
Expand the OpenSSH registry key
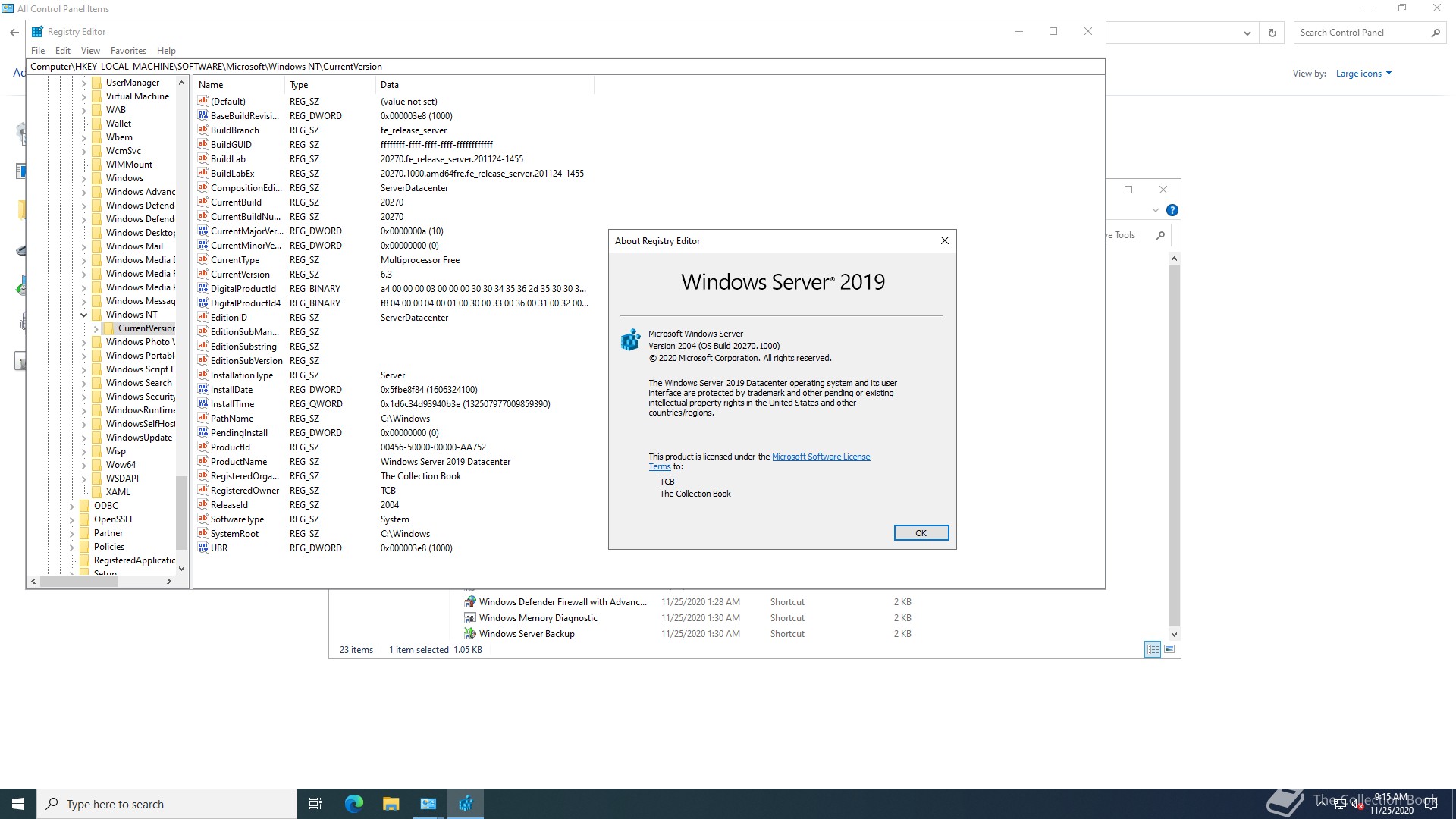[x=72, y=519]
